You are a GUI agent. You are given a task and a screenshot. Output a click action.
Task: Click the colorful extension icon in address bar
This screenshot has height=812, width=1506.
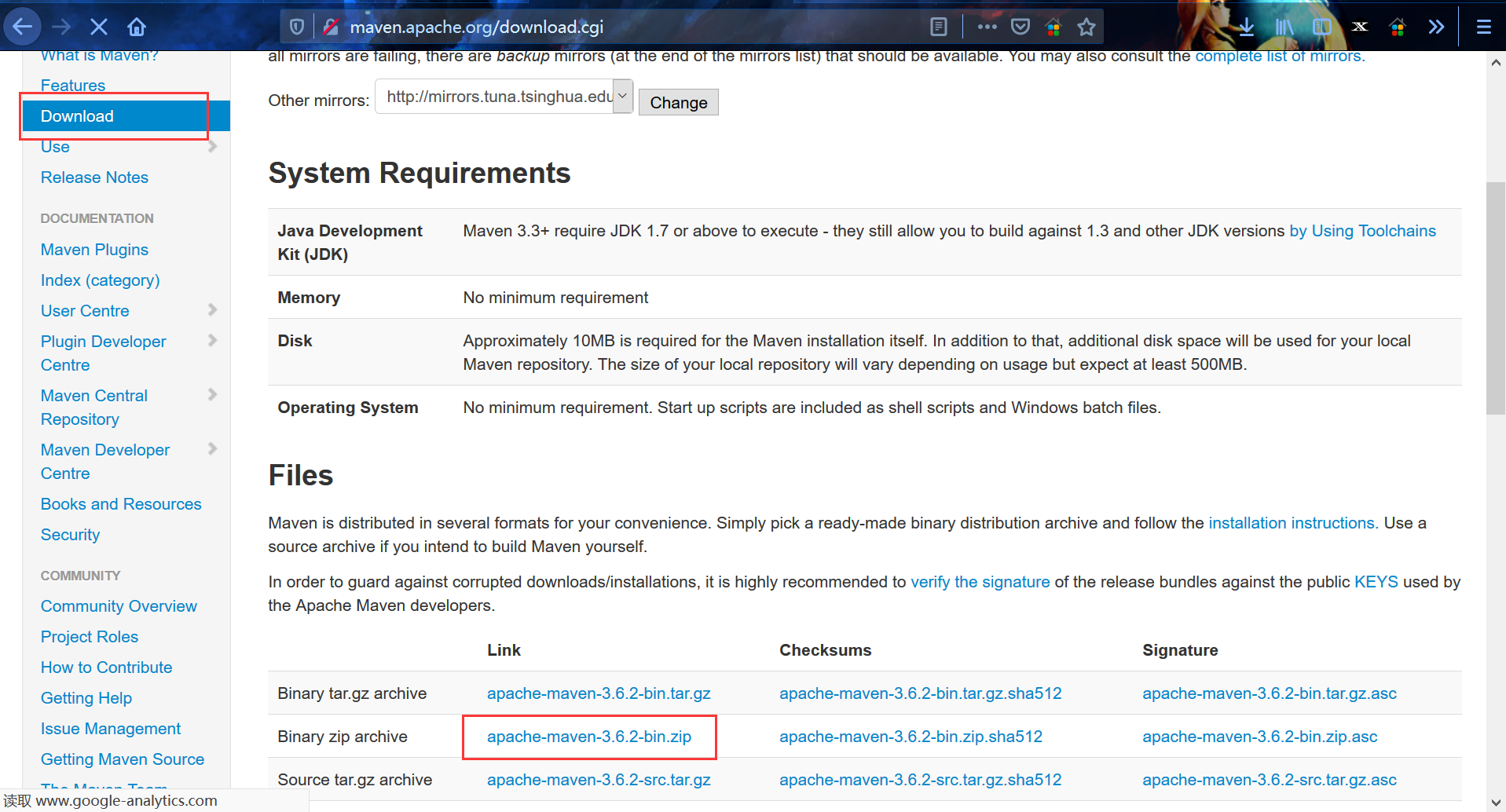tap(1053, 27)
